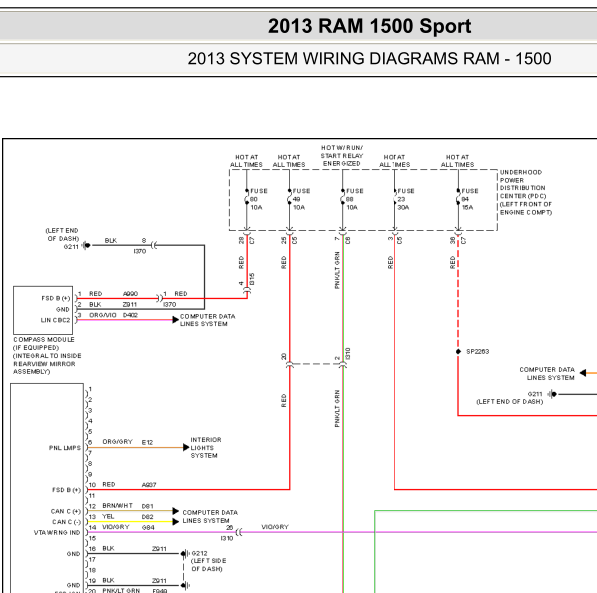Select the "CAN C (-)" pin label
The image size is (597, 593).
(x=67, y=522)
